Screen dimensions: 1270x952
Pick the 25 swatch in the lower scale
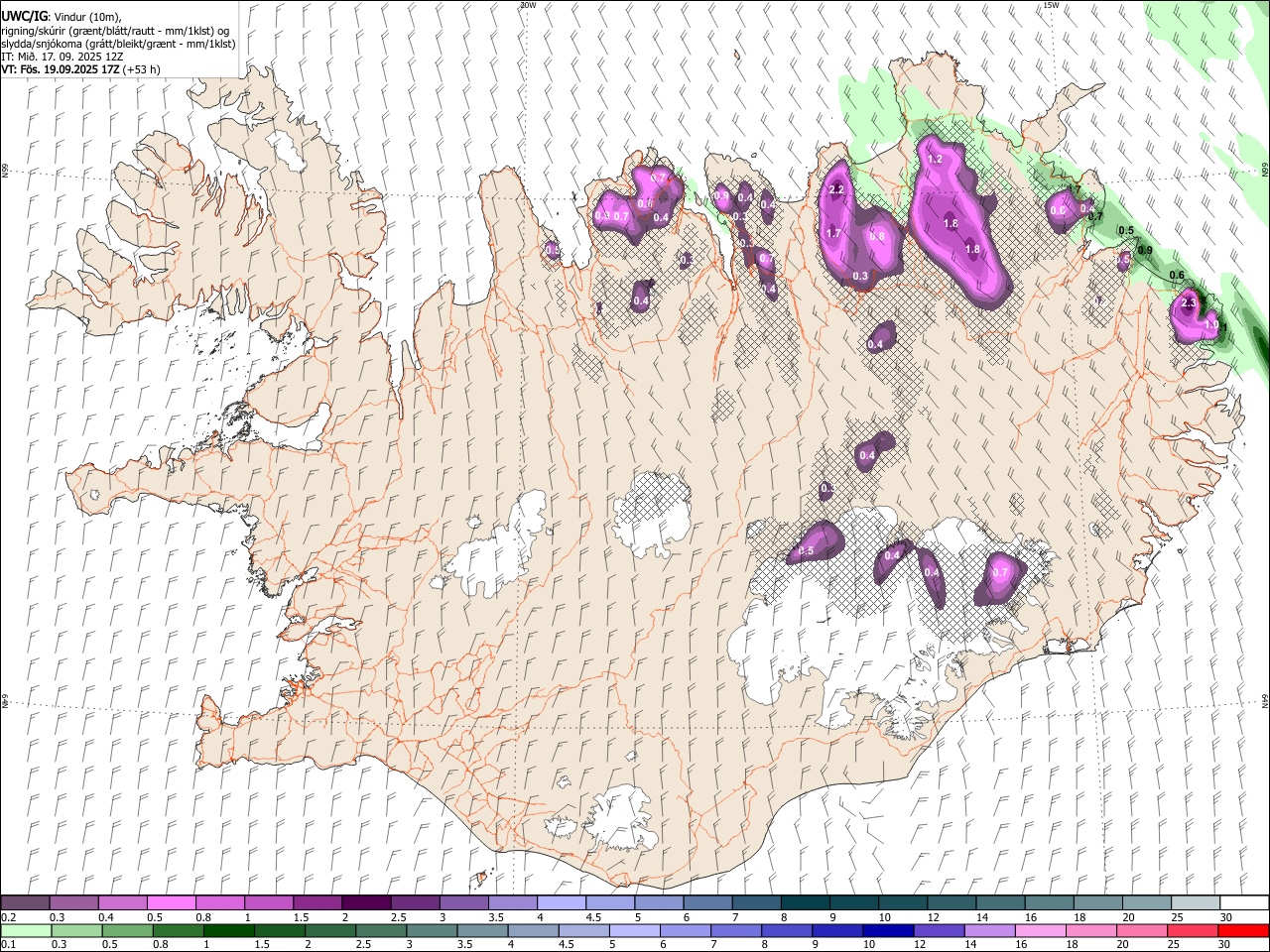coord(1194,930)
